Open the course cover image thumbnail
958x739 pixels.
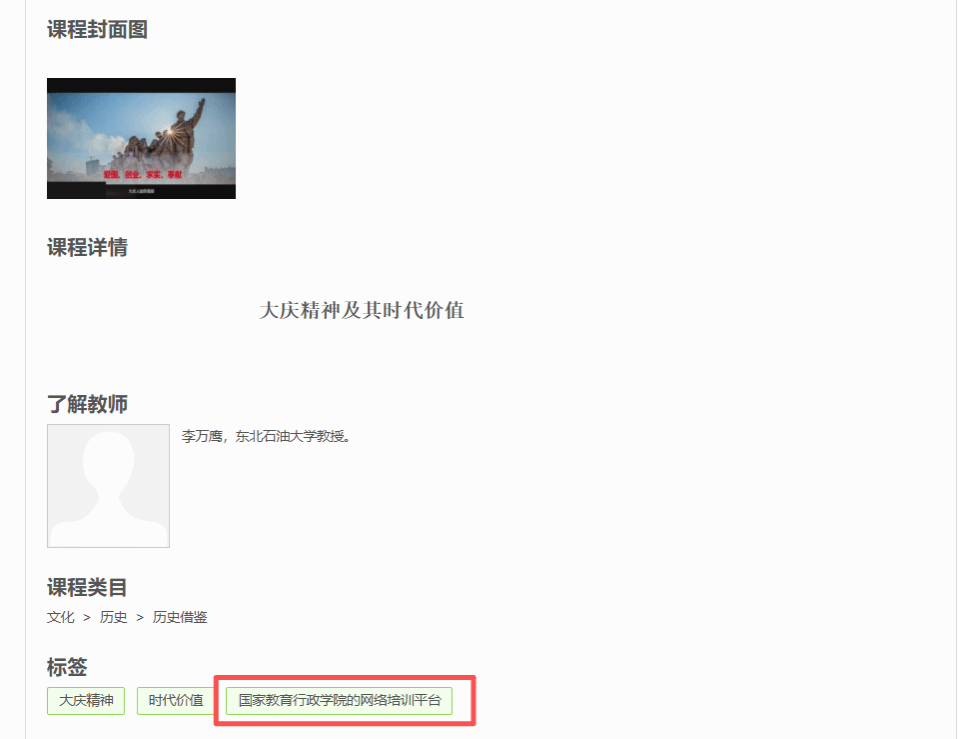141,138
